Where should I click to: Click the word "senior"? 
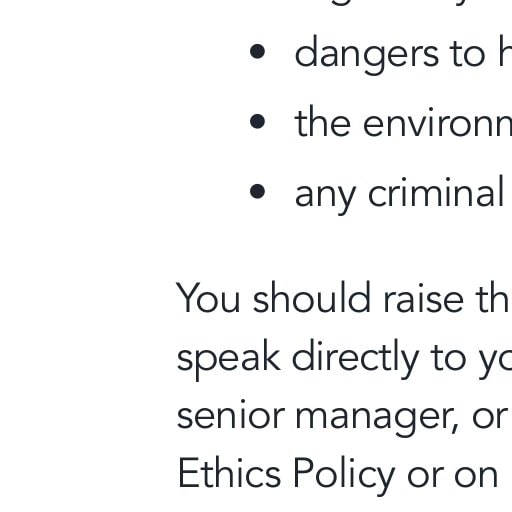(231, 415)
